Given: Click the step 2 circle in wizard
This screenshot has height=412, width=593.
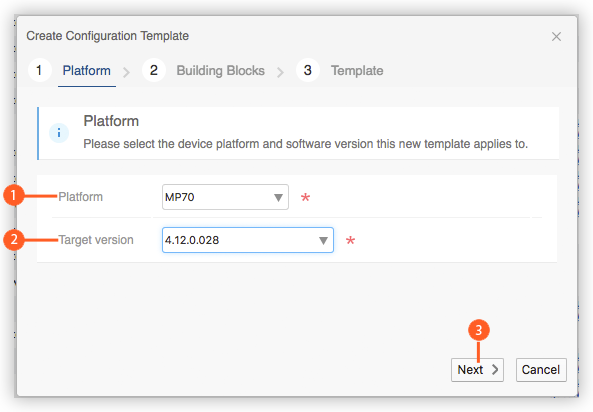Looking at the screenshot, I should coord(154,70).
